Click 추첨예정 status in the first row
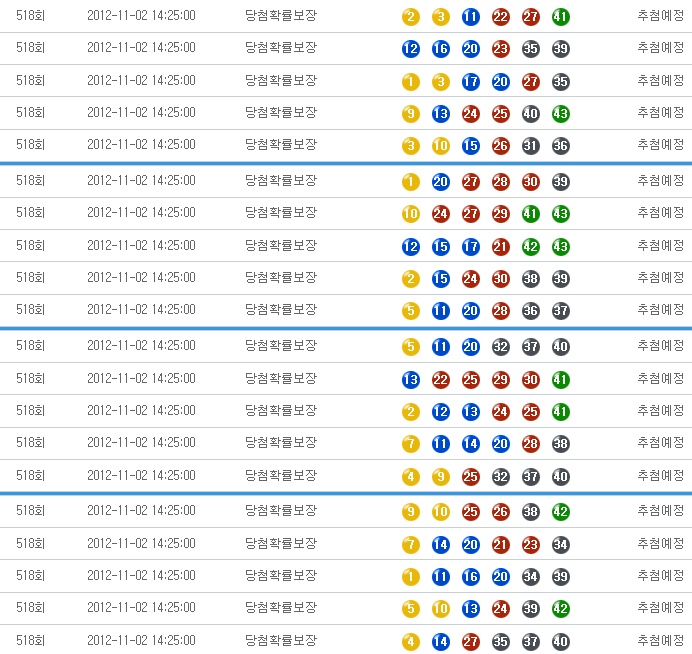692x654 pixels. [x=660, y=16]
